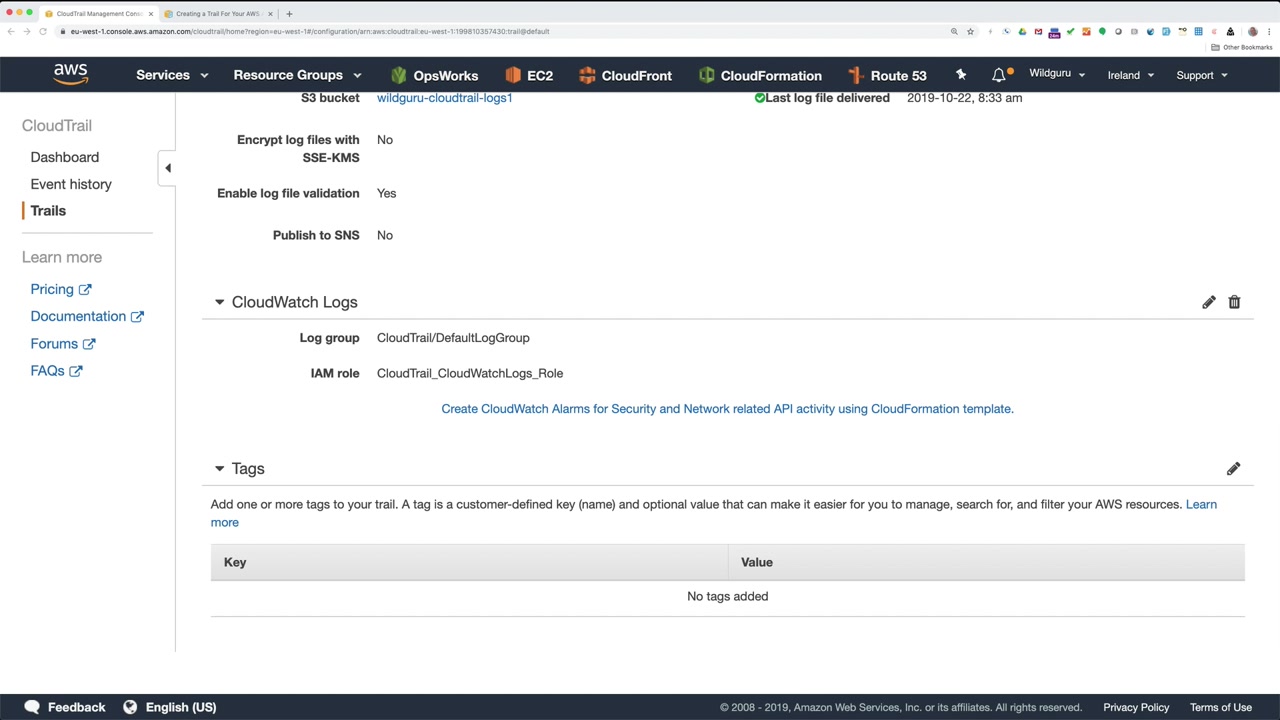Screen dimensions: 1280x720
Task: Open the Route 53 service shortcut
Action: 887,75
